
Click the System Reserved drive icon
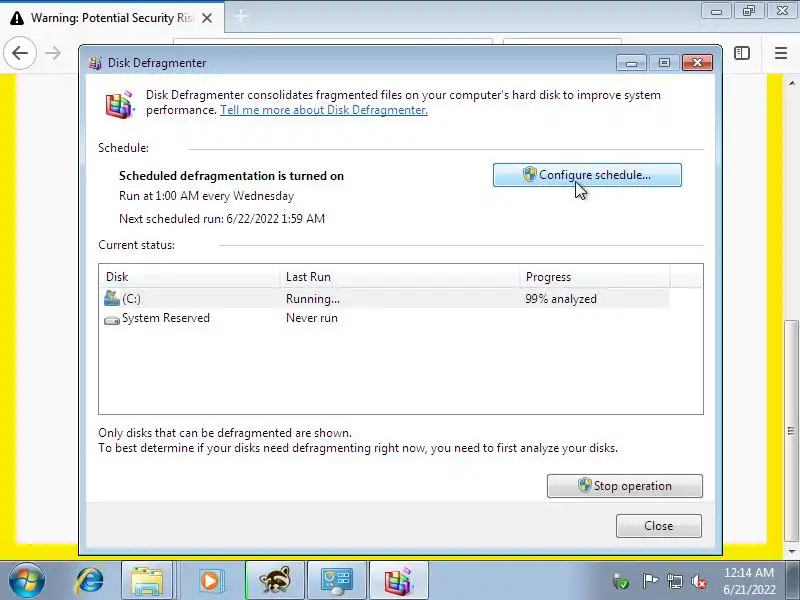pyautogui.click(x=111, y=320)
